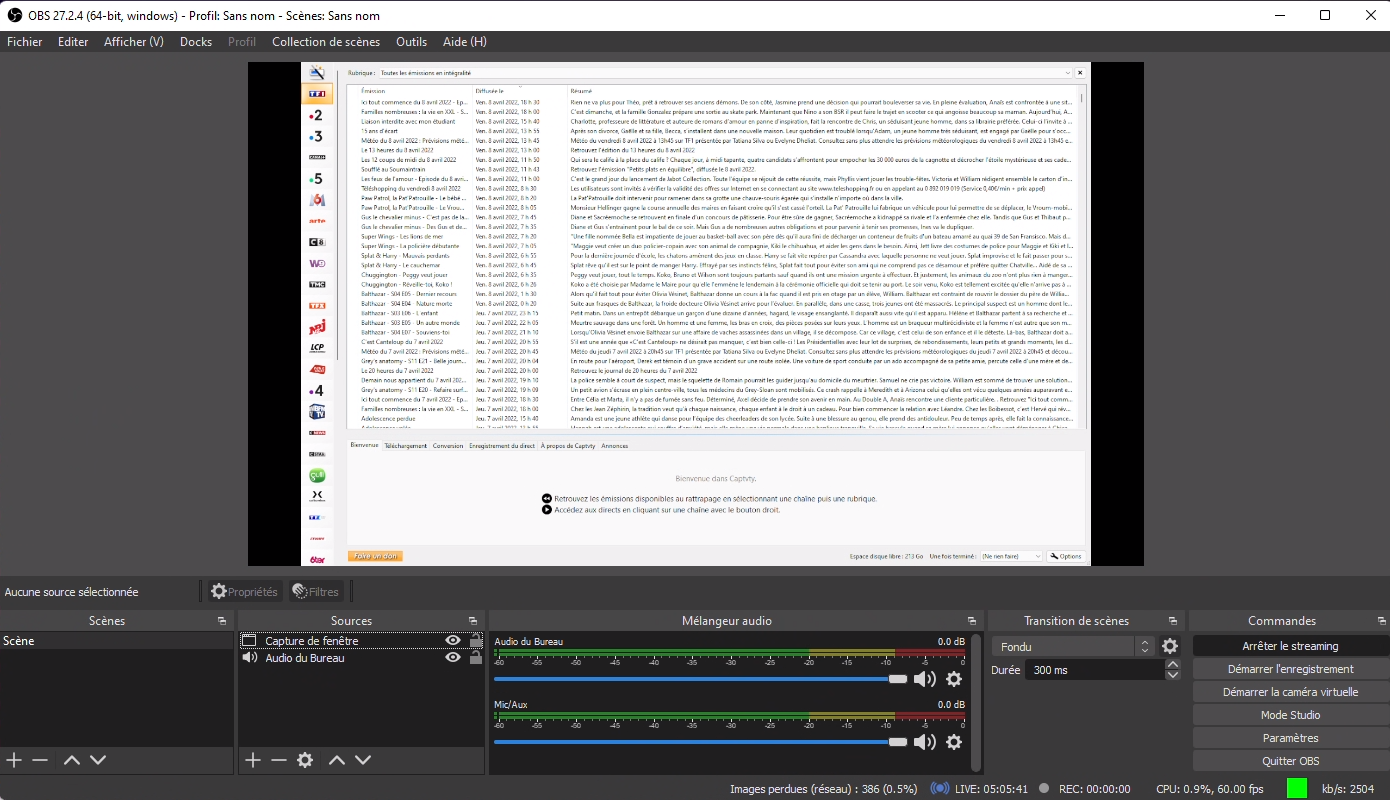
Task: Click Arrêter le streaming
Action: (1290, 646)
